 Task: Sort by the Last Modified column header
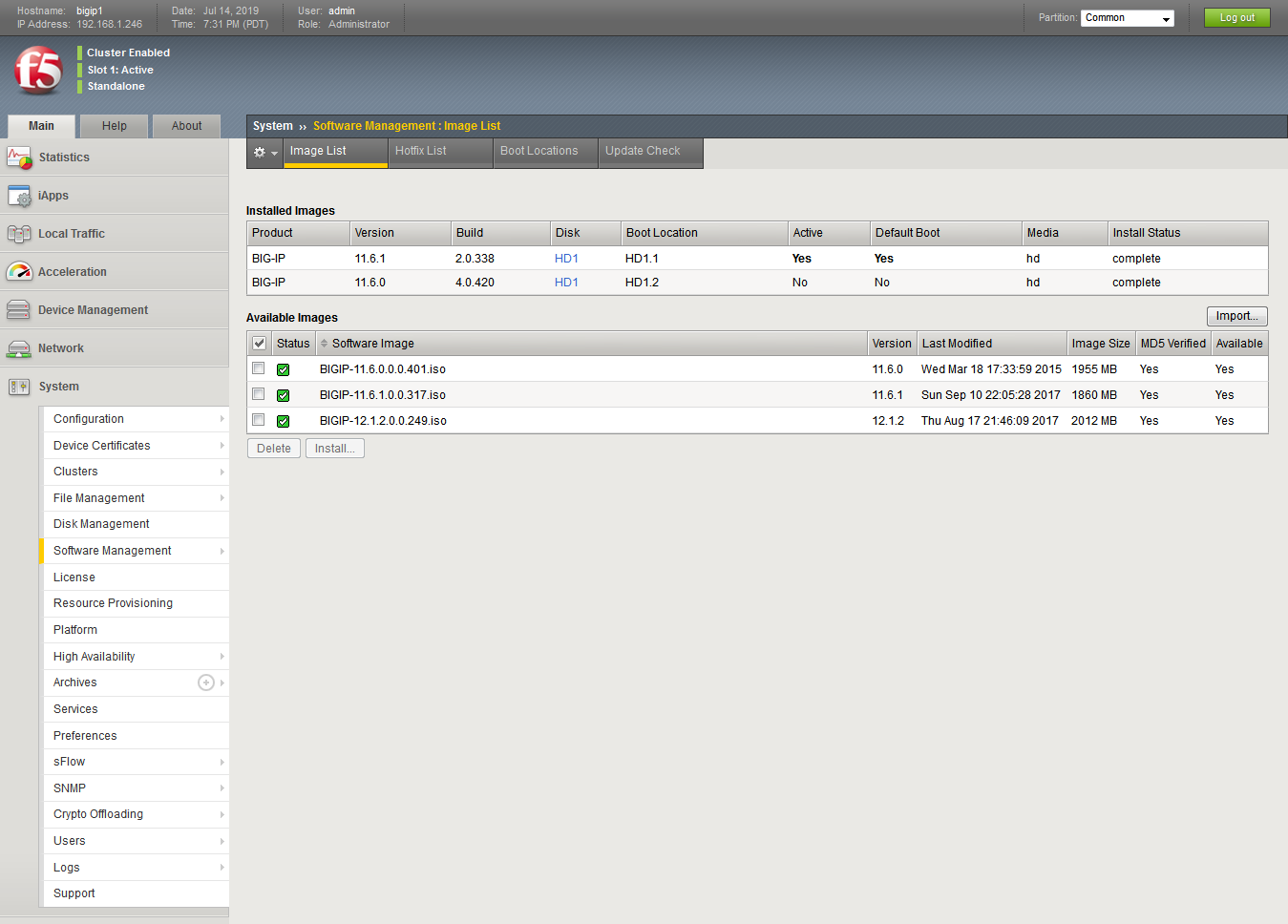point(992,344)
